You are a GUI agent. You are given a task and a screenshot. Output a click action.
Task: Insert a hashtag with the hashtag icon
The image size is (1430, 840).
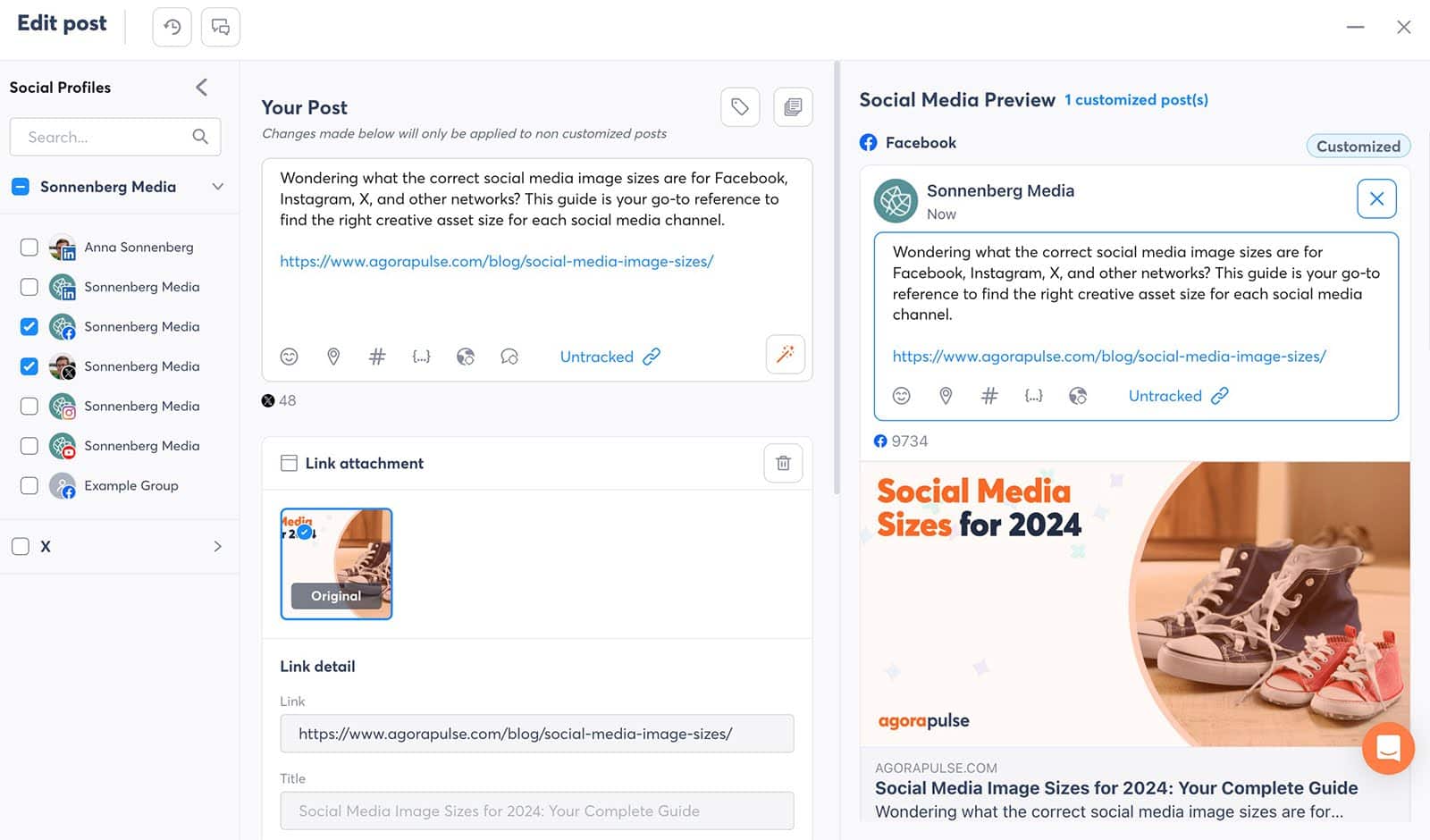376,356
